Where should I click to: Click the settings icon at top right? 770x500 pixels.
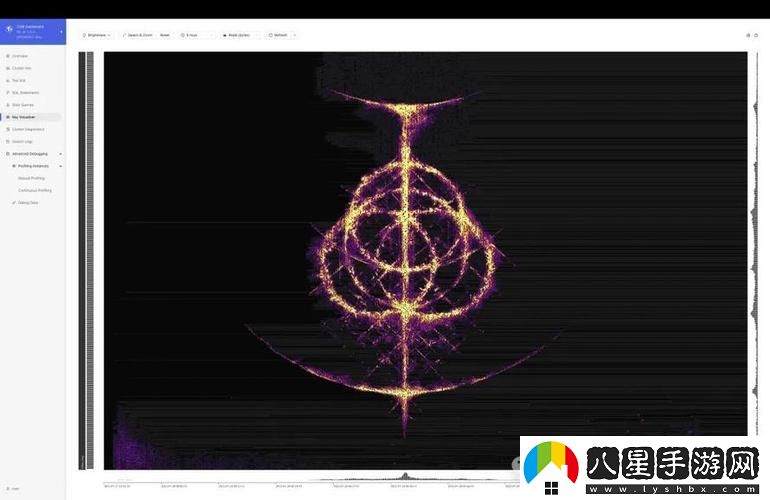(748, 35)
